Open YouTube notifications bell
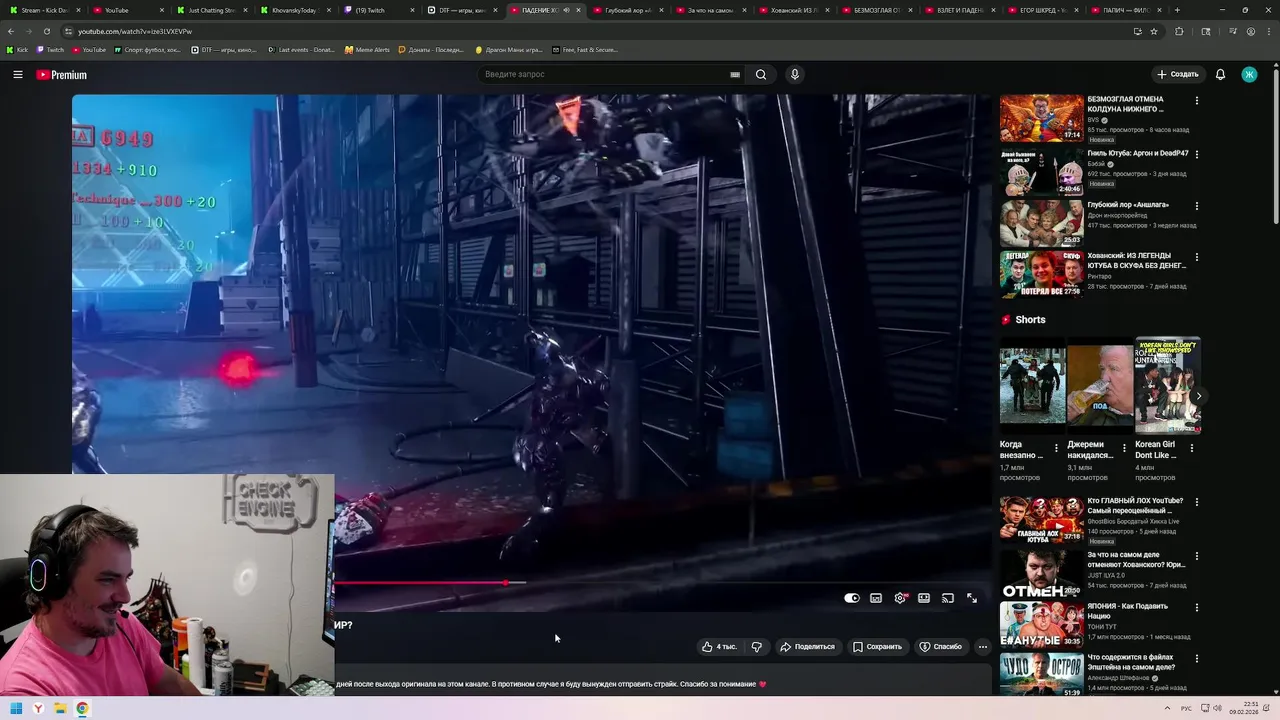 tap(1220, 74)
